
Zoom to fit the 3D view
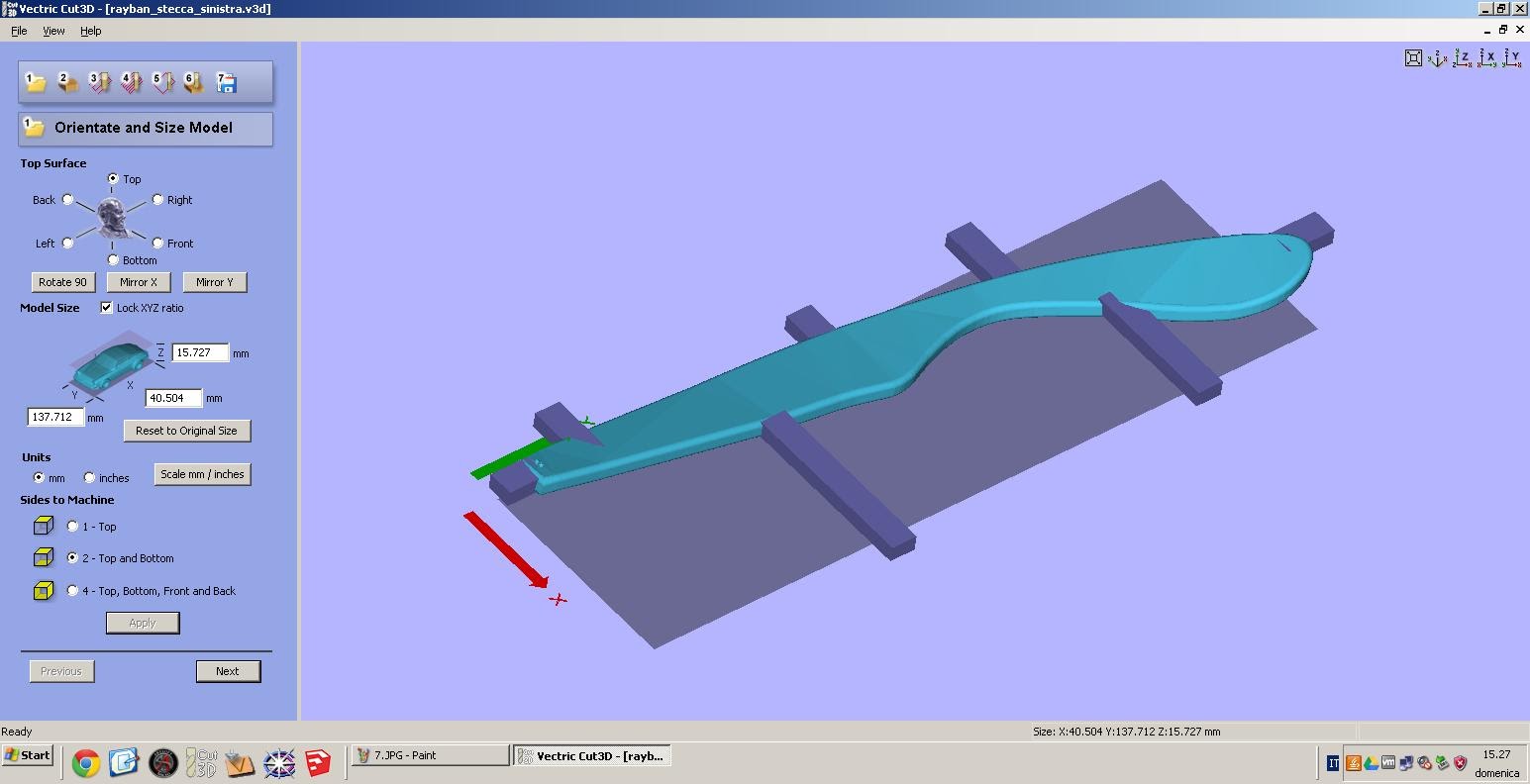1413,58
